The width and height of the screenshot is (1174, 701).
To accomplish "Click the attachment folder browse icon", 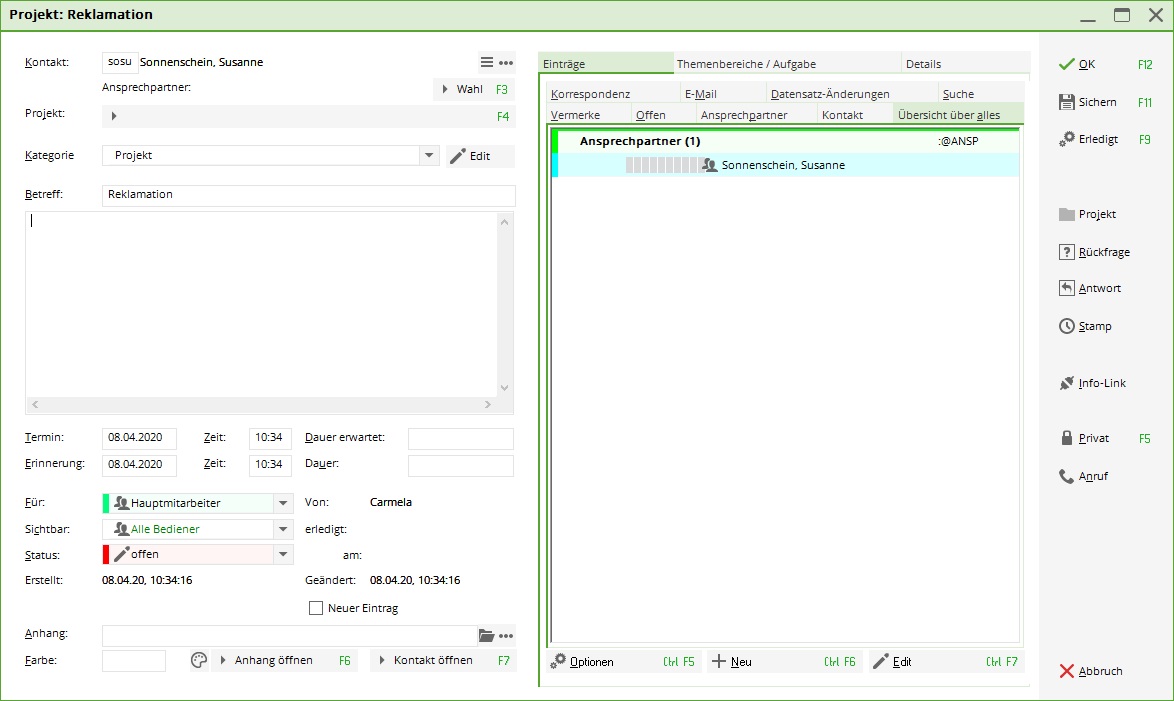I will coord(486,635).
